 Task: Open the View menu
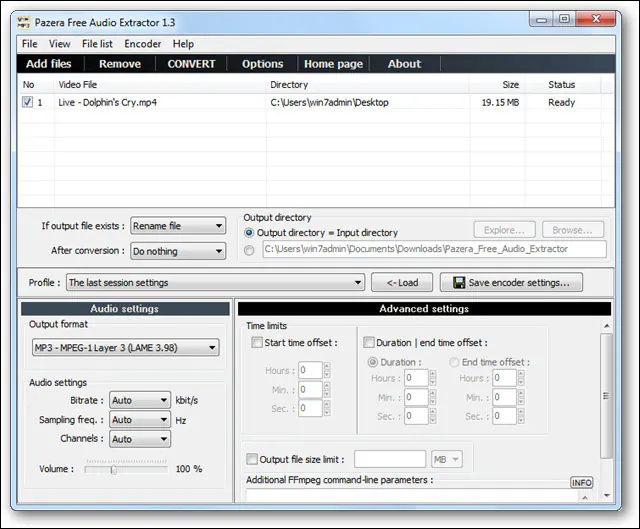coord(60,44)
